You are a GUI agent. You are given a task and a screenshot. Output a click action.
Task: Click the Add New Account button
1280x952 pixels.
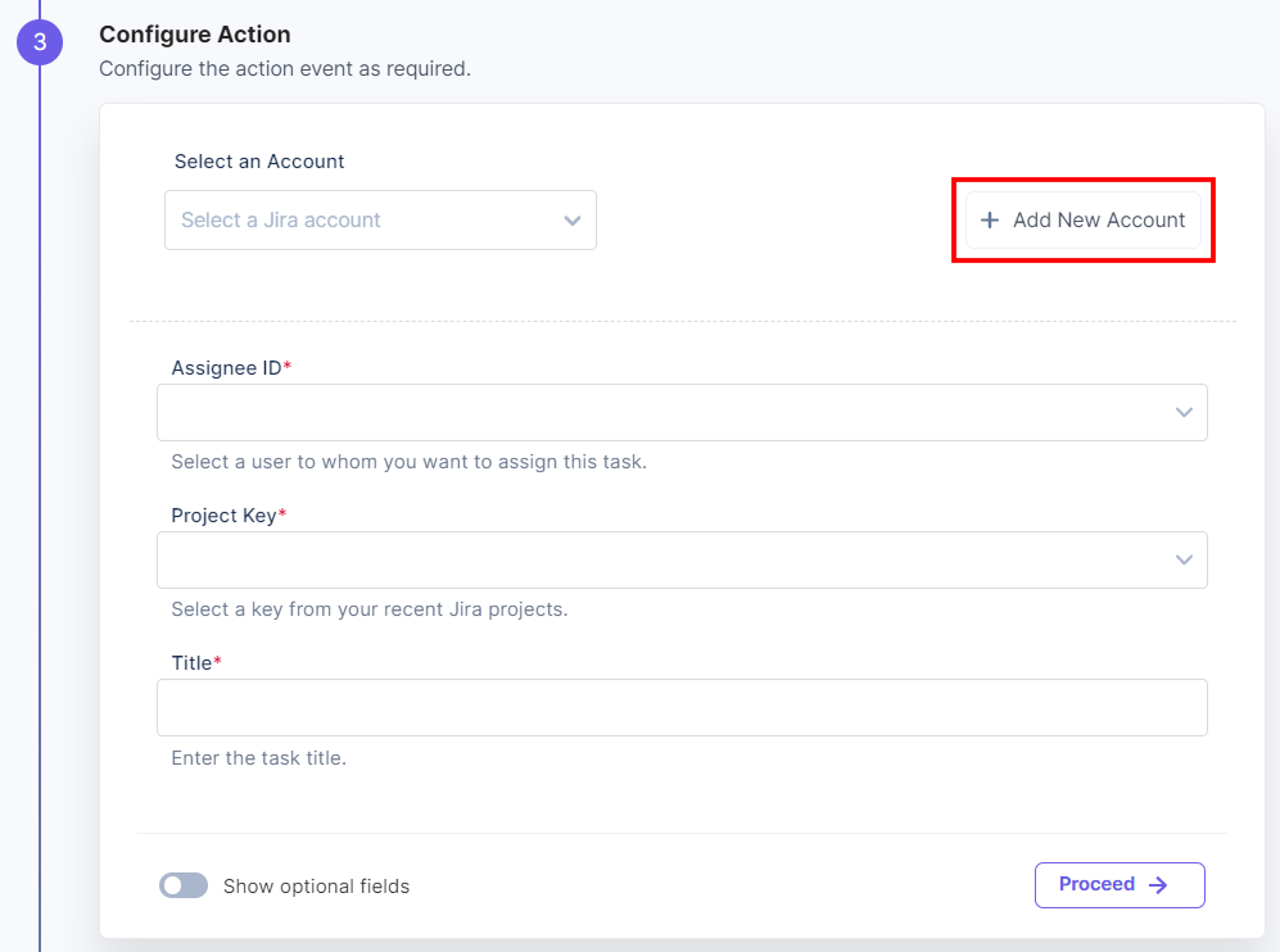(x=1083, y=220)
